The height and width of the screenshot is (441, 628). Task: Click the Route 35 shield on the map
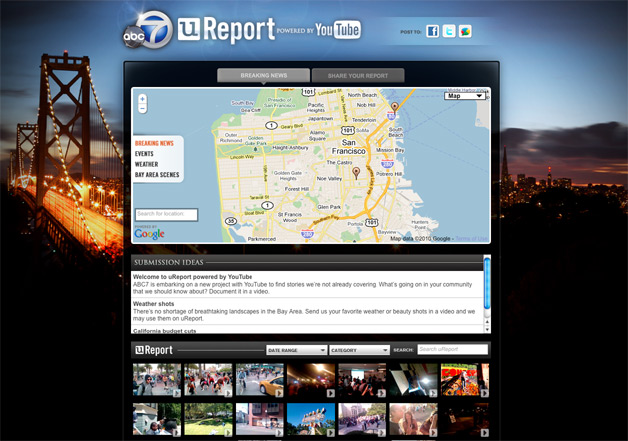pos(231,221)
